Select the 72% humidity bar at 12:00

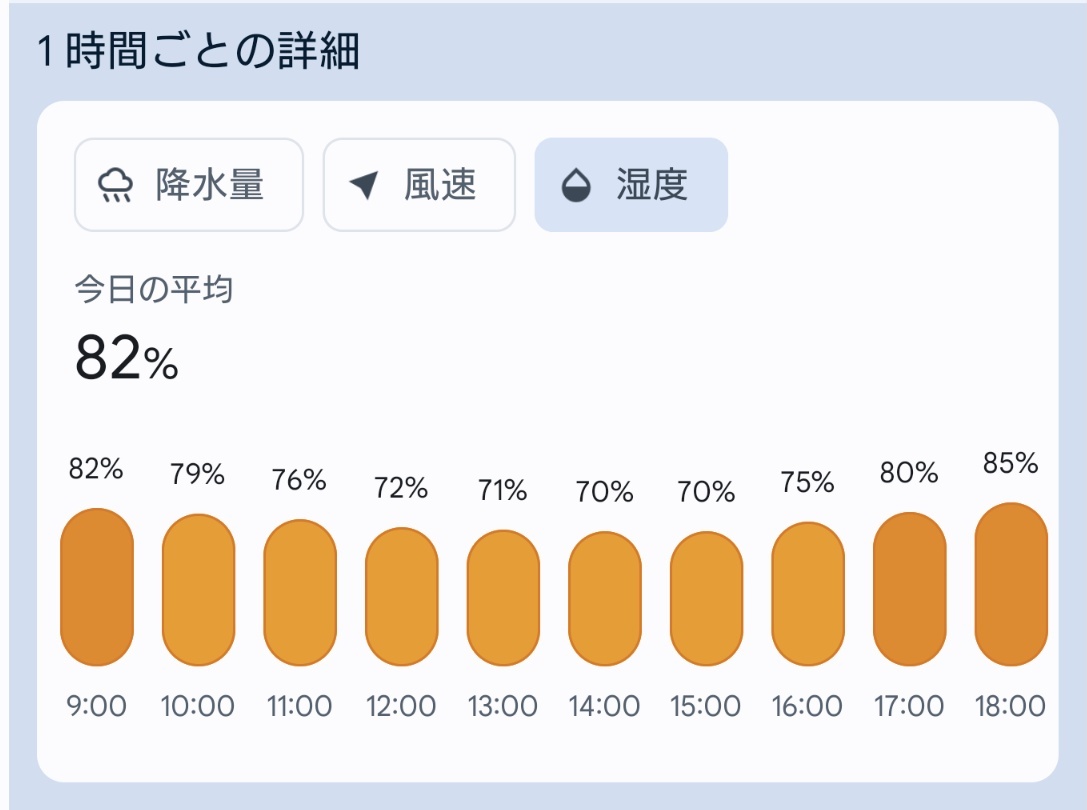point(402,596)
